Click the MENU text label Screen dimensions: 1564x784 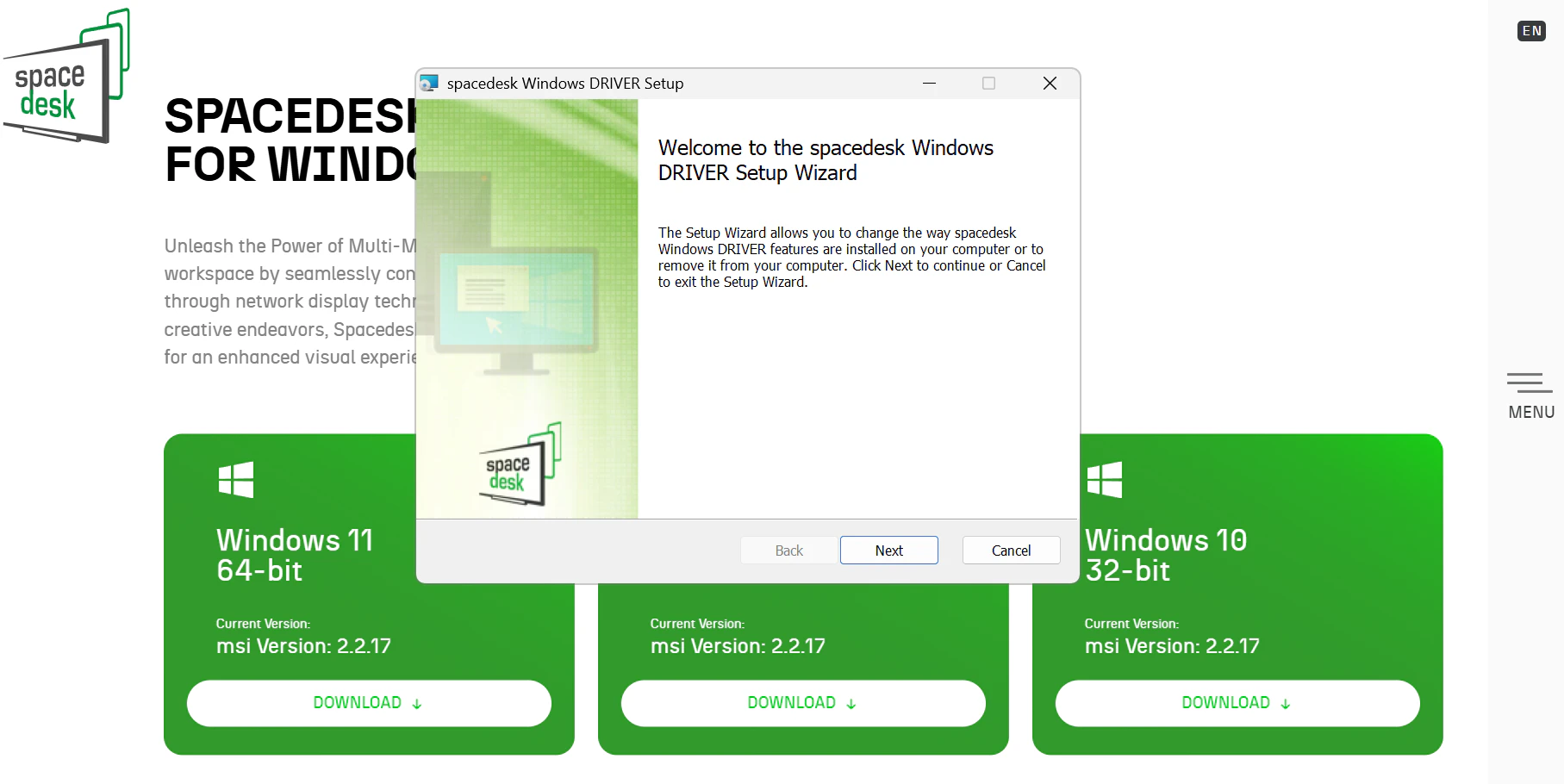[1531, 413]
